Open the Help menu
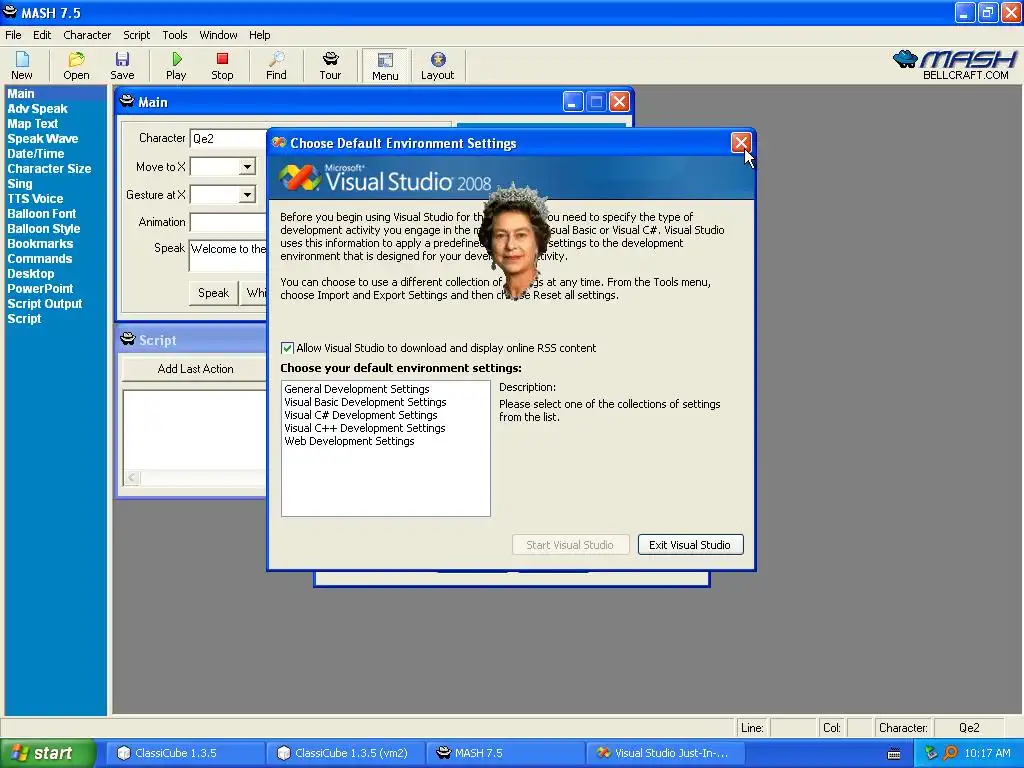Image resolution: width=1024 pixels, height=768 pixels. pyautogui.click(x=259, y=35)
